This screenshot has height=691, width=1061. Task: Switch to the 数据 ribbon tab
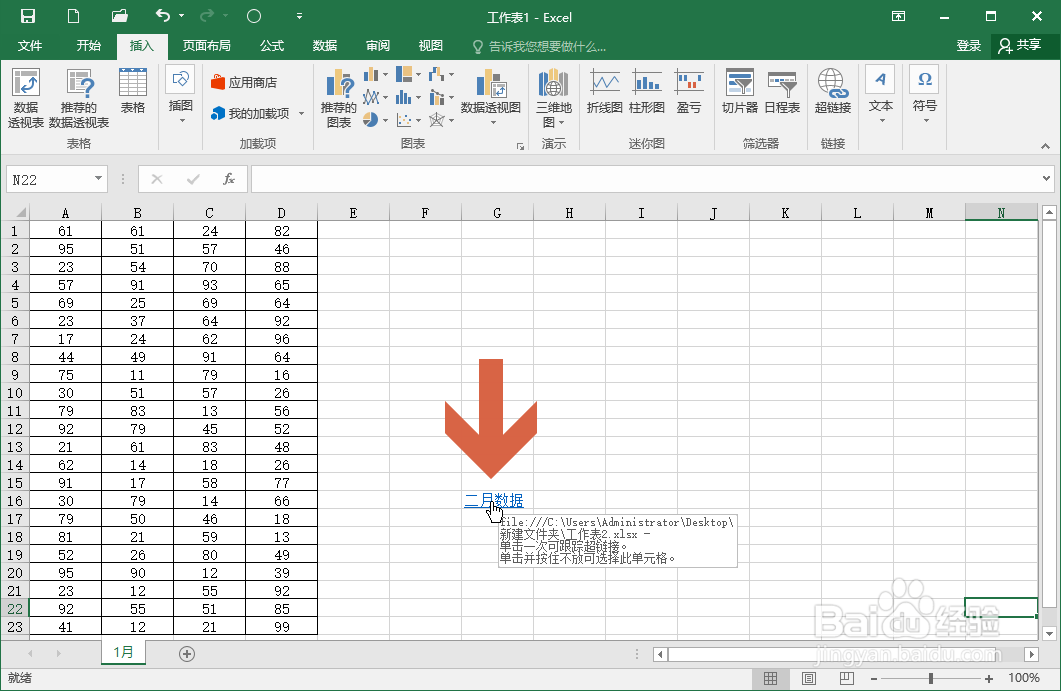click(x=324, y=45)
